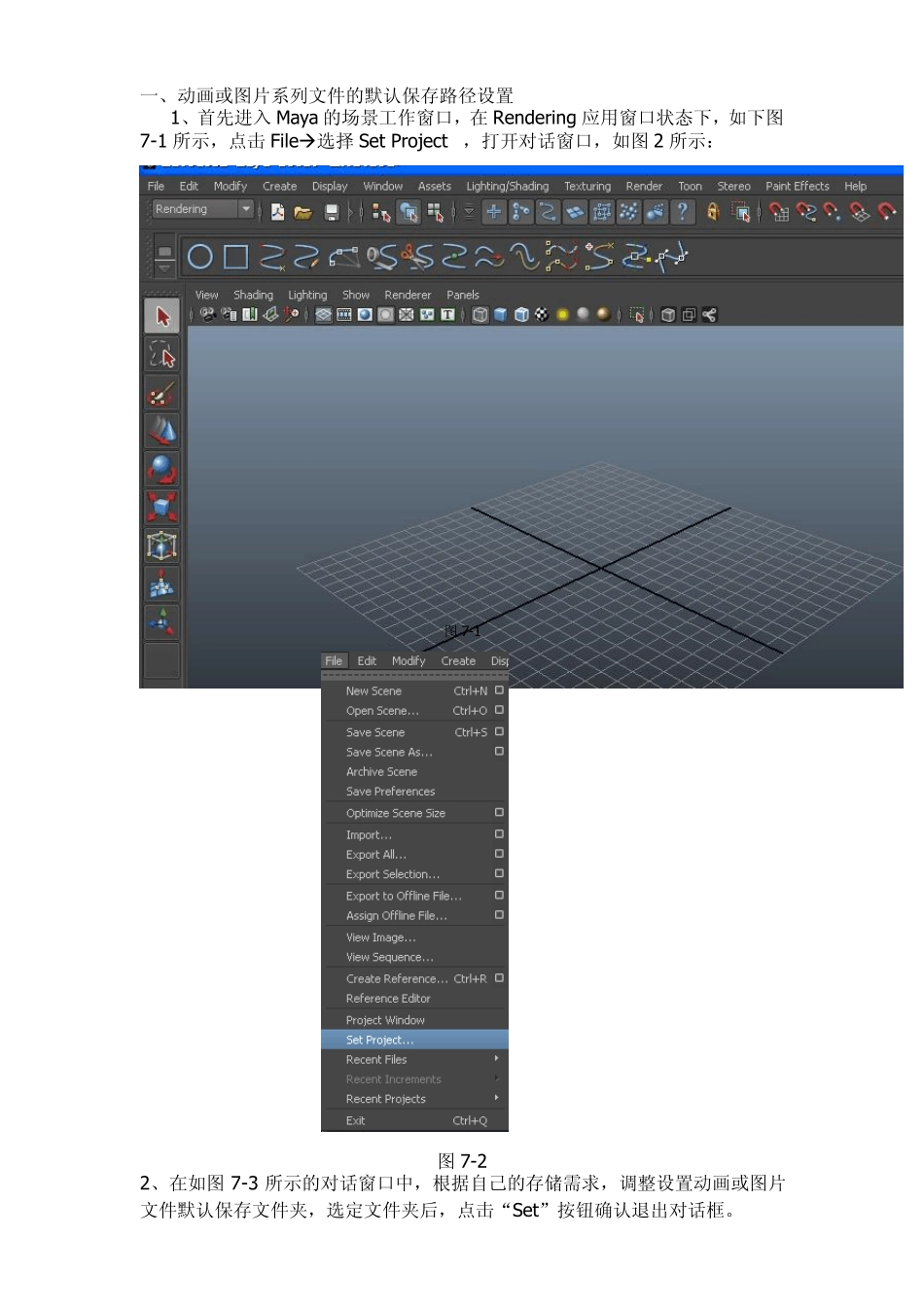Toggle the viewport grid display button
The image size is (924, 1307).
tap(324, 314)
